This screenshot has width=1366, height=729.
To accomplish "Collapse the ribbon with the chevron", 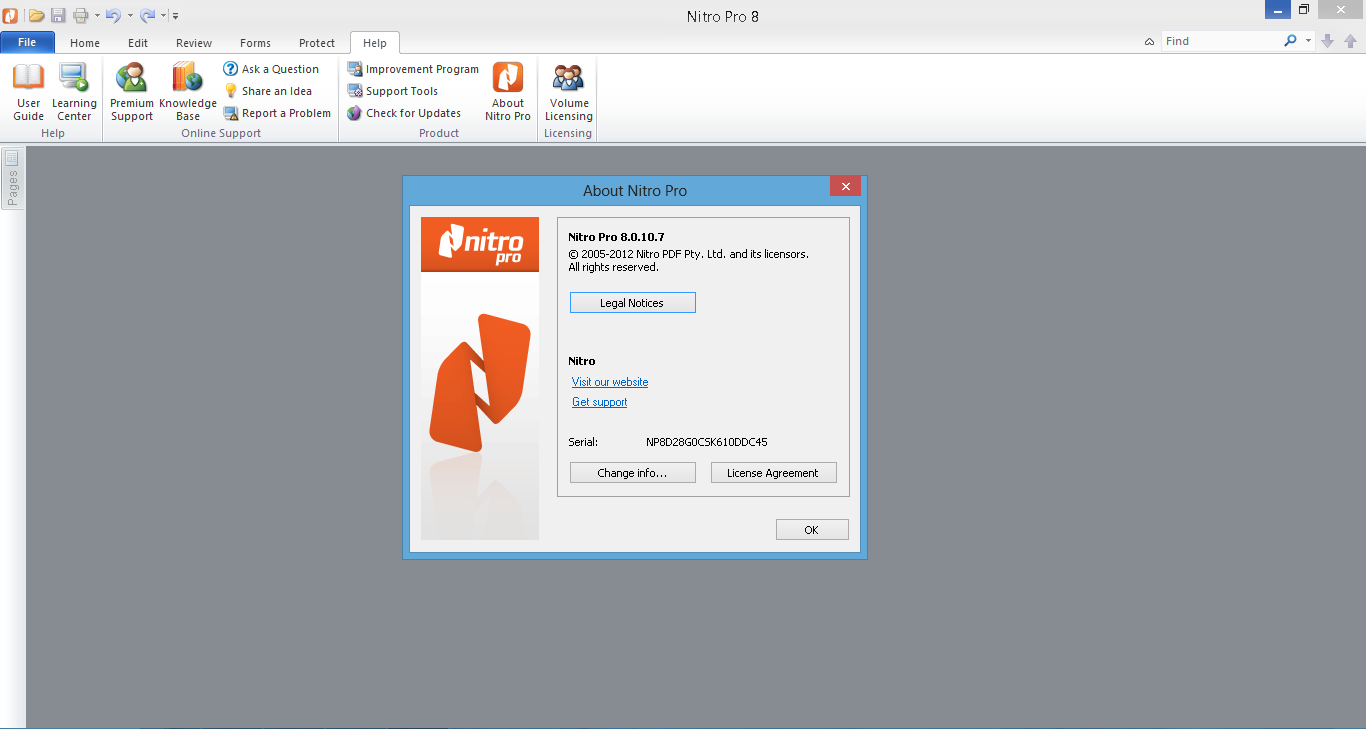I will [x=1150, y=41].
